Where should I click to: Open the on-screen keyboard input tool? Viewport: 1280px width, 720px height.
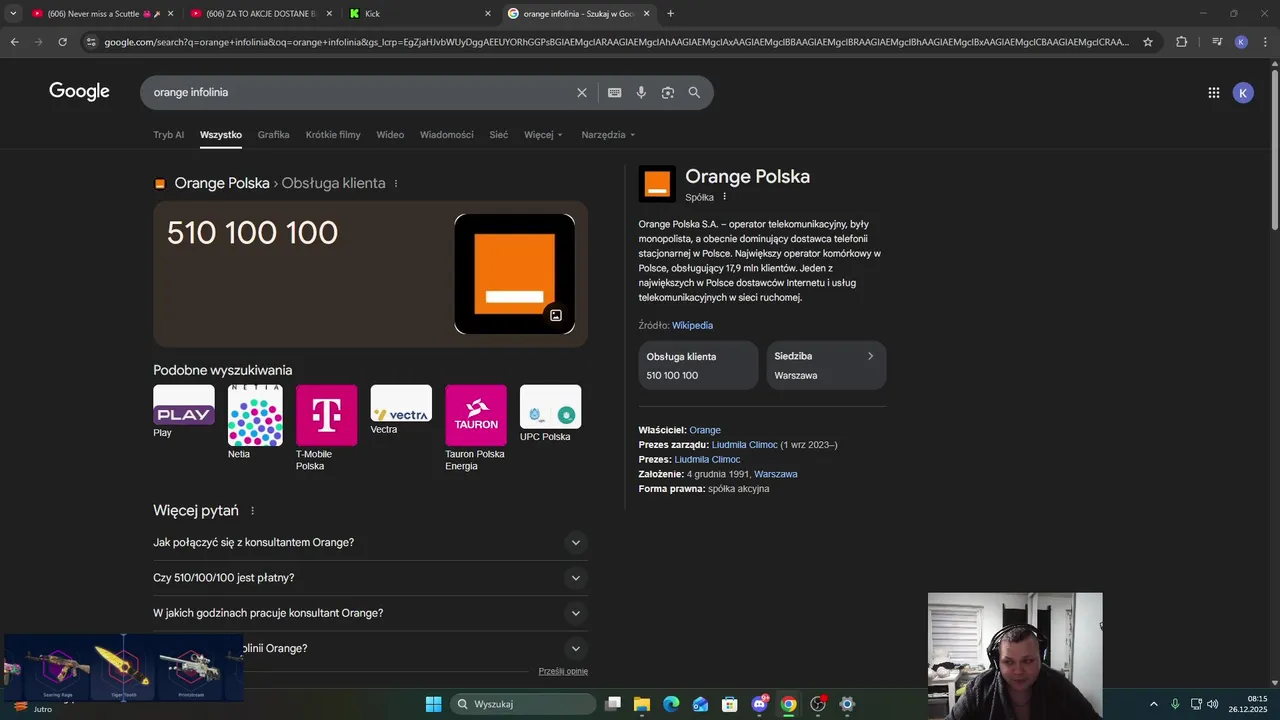pyautogui.click(x=614, y=92)
